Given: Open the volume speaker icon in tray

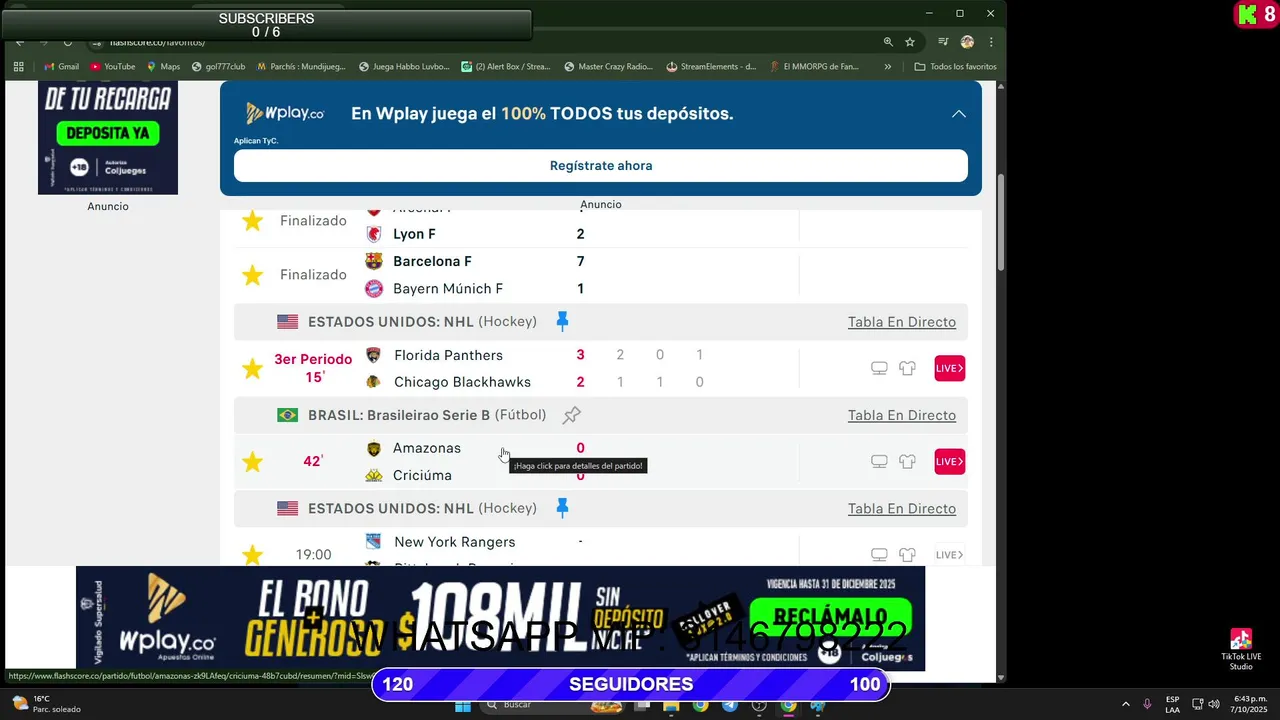Looking at the screenshot, I should [x=1214, y=704].
